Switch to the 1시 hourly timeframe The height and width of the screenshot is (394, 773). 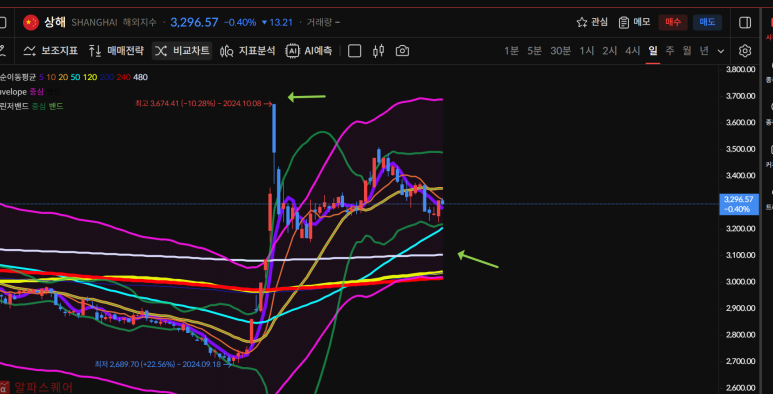coord(587,51)
